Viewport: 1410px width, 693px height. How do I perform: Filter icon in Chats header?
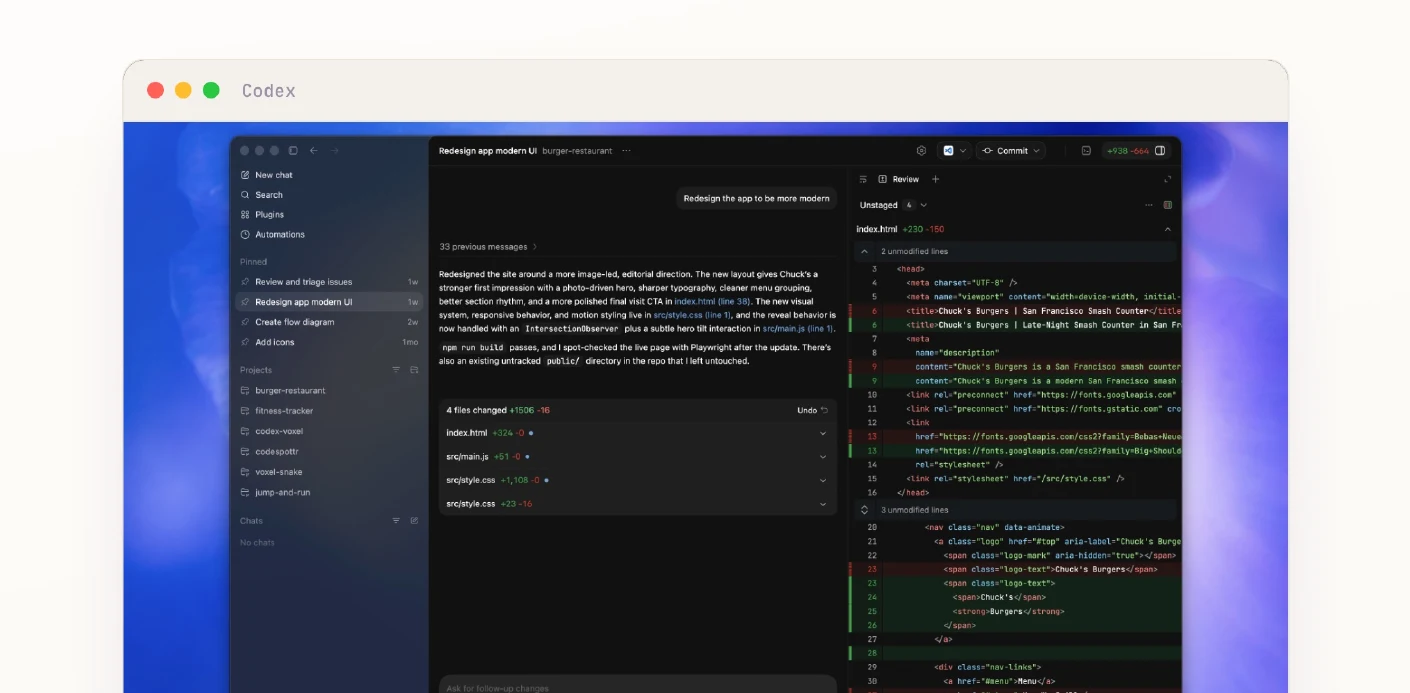[396, 521]
